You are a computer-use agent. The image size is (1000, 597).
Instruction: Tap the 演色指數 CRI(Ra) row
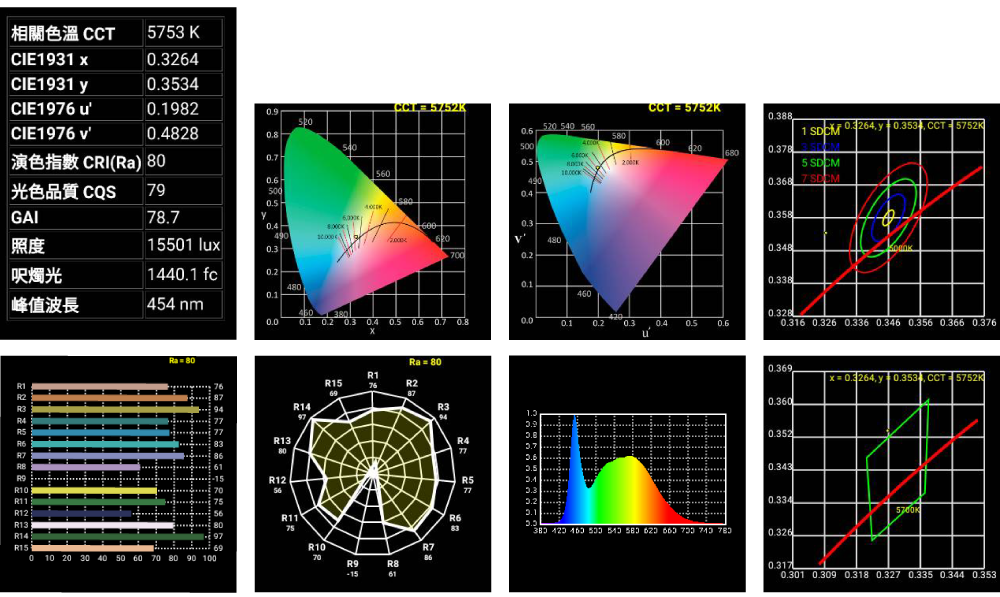(115, 162)
